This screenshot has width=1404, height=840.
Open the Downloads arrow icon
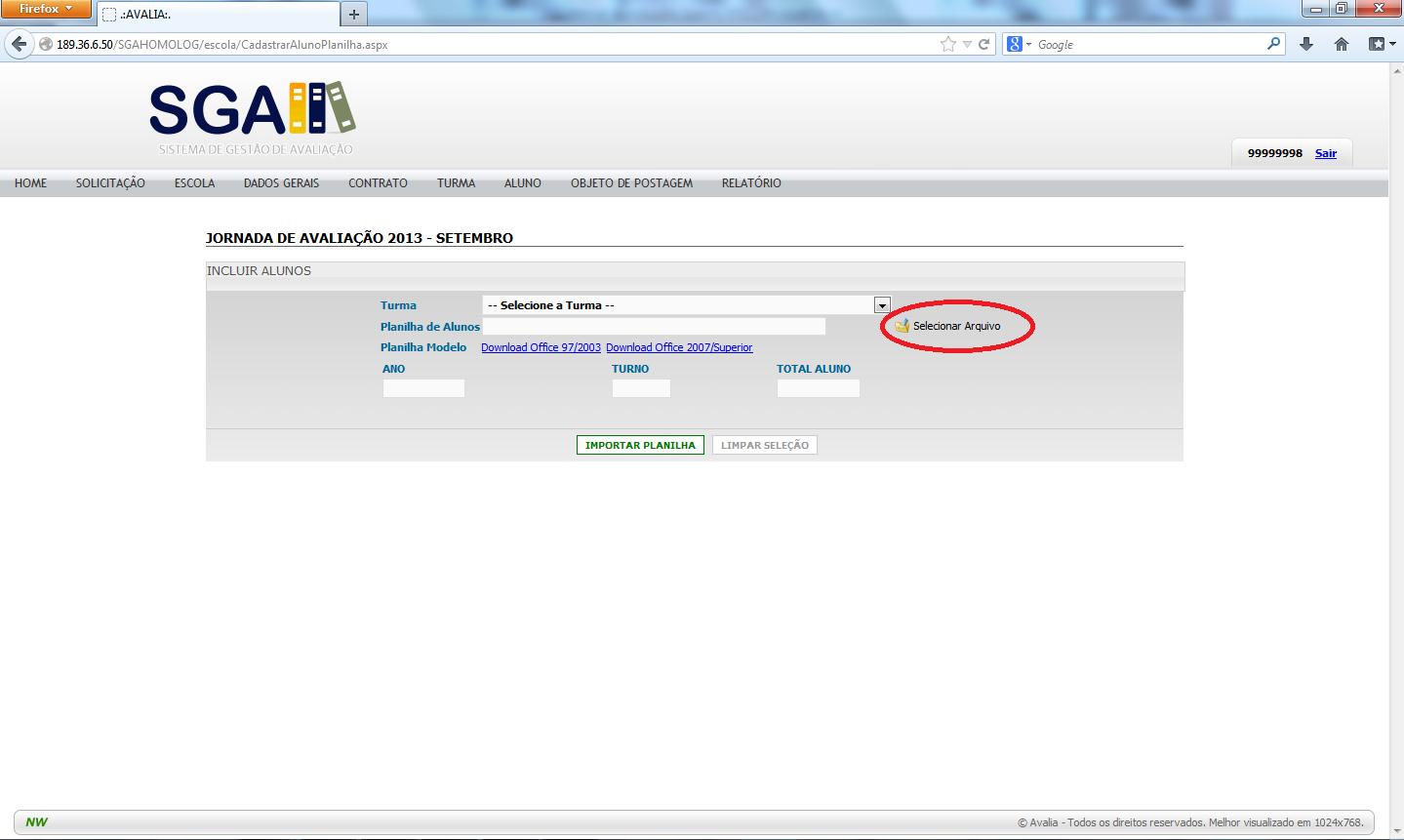click(x=1306, y=44)
